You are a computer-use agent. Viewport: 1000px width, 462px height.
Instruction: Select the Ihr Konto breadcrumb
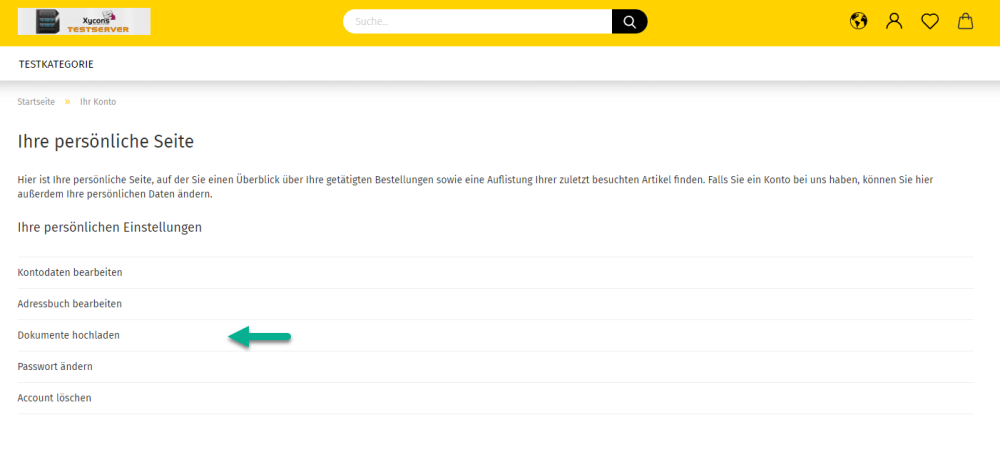point(98,102)
